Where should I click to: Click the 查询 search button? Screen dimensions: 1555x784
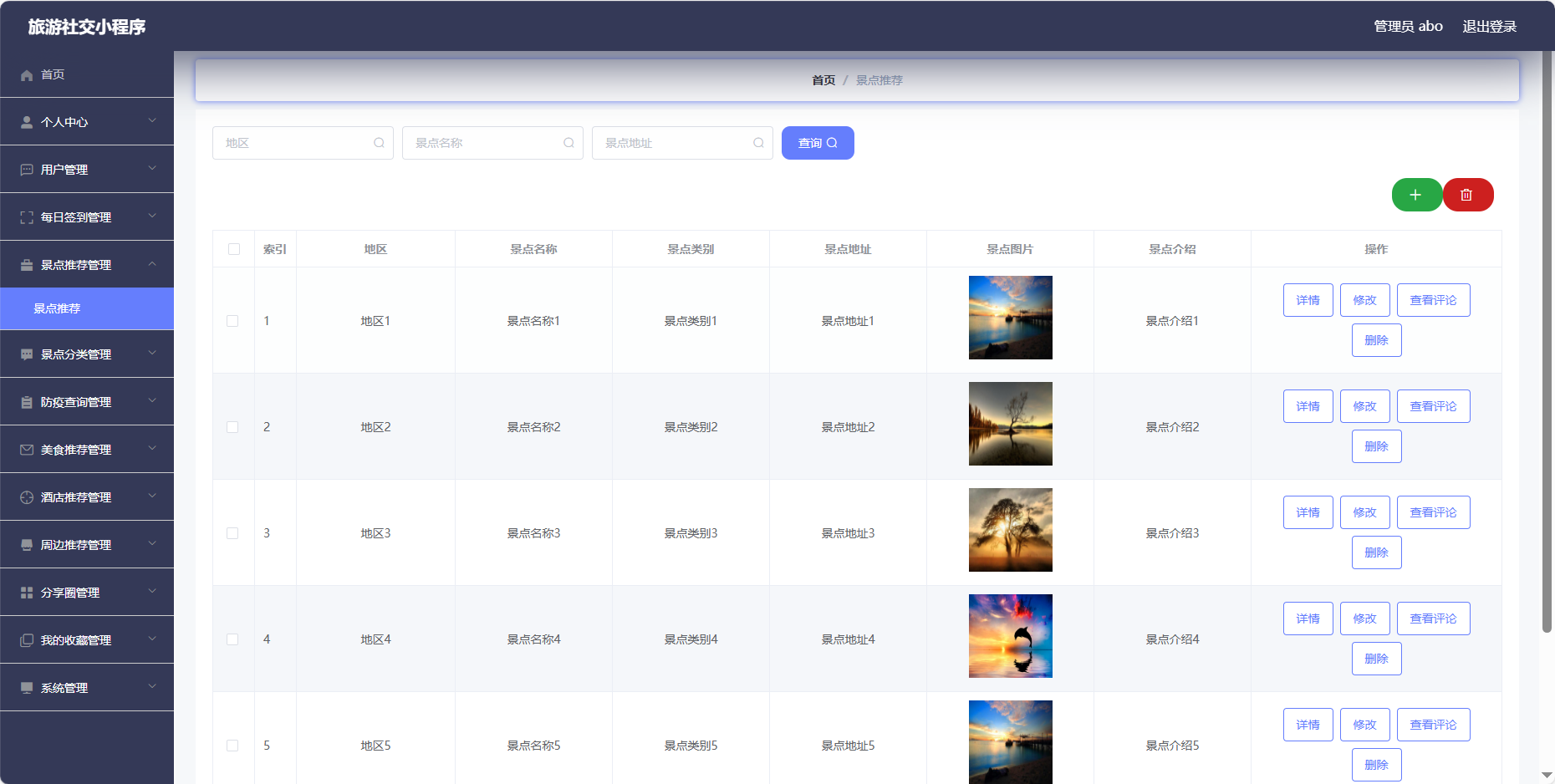tap(818, 143)
